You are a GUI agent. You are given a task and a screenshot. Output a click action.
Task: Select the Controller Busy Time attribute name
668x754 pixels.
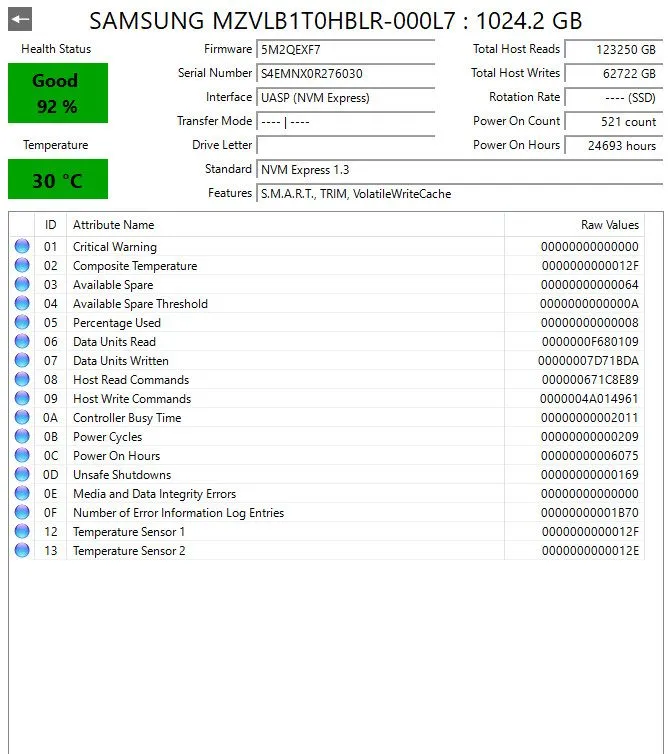coord(127,418)
